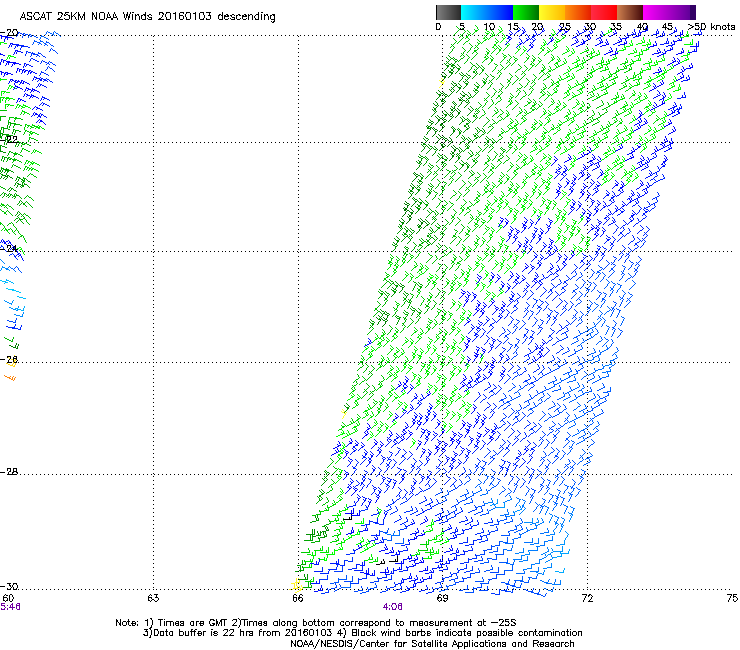Click the '10' legend label under color bar
Image resolution: width=740 pixels, height=650 pixels.
click(489, 27)
